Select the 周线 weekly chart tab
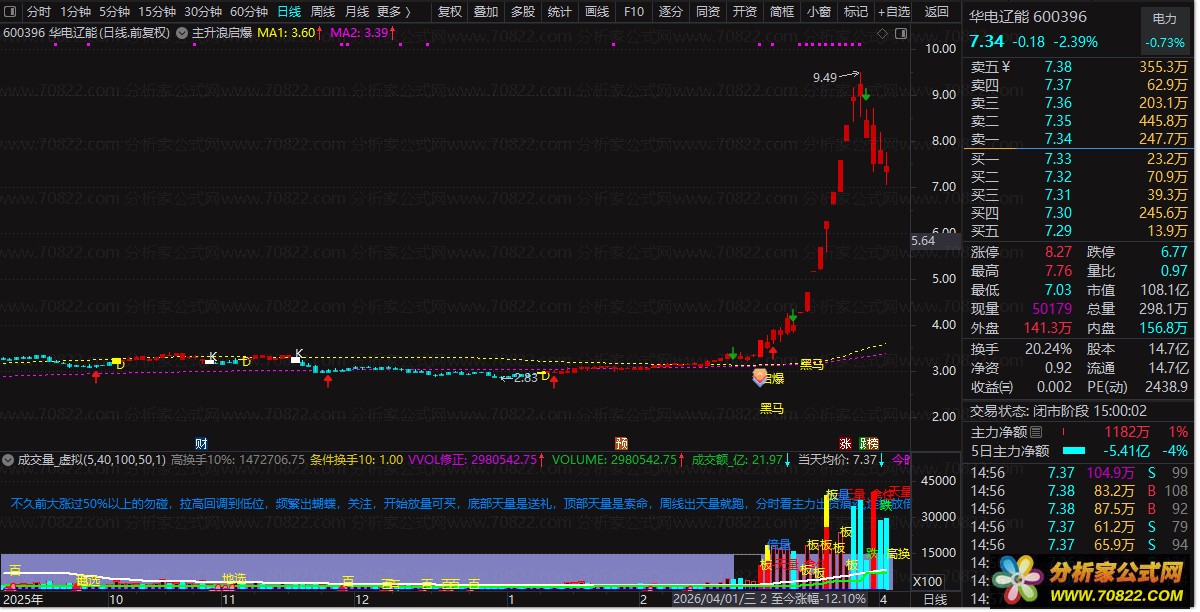The width and height of the screenshot is (1200, 612). click(323, 12)
